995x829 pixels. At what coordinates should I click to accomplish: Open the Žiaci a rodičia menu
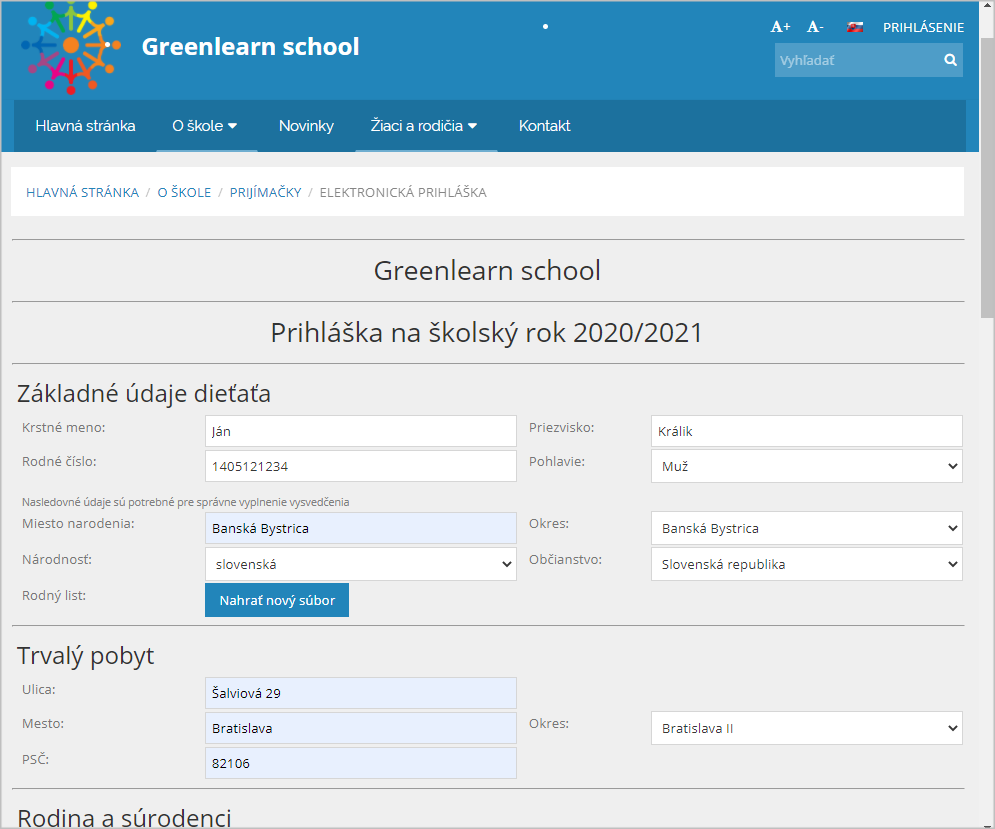pyautogui.click(x=425, y=126)
